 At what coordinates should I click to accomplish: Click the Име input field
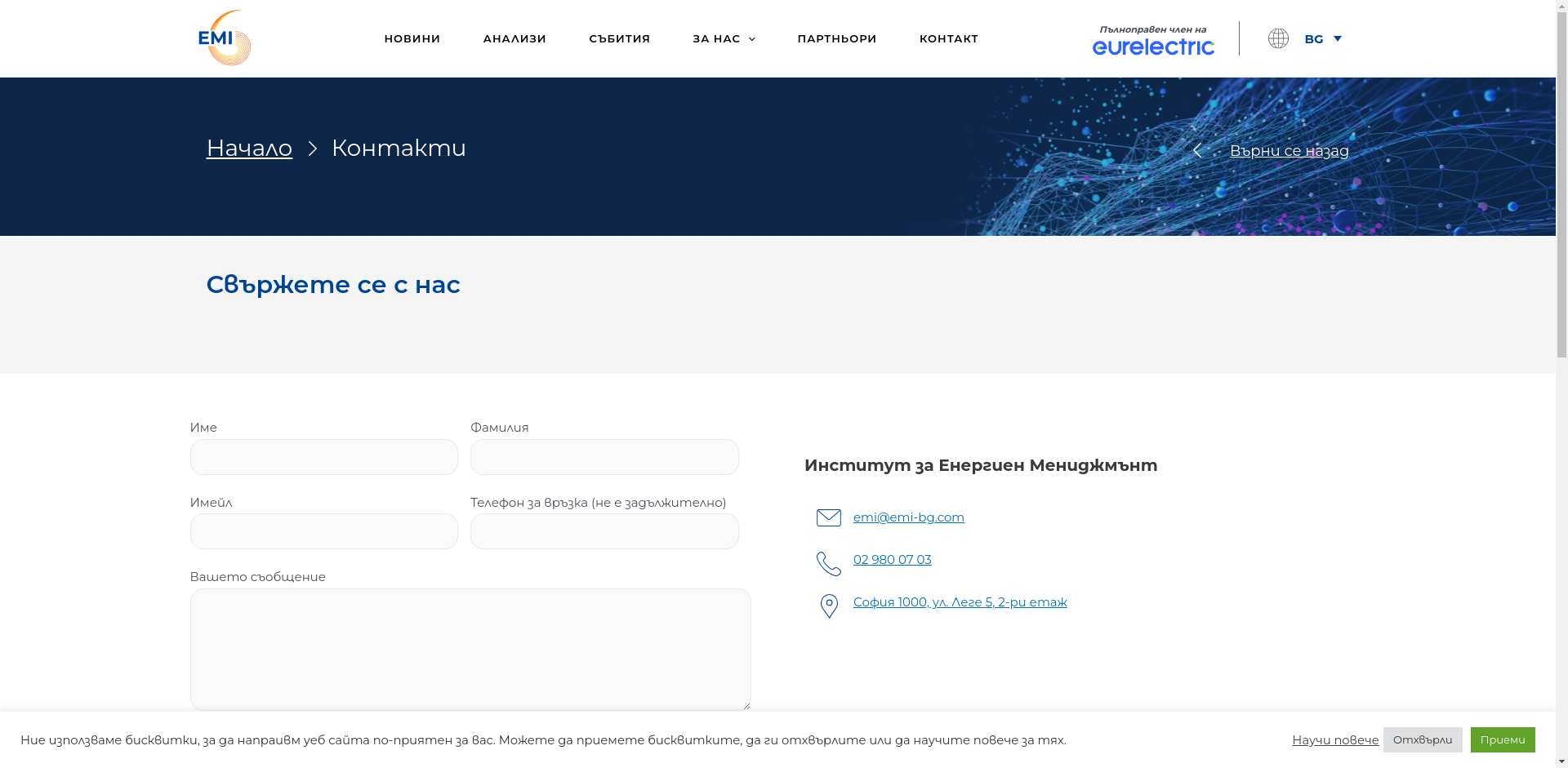(x=323, y=457)
